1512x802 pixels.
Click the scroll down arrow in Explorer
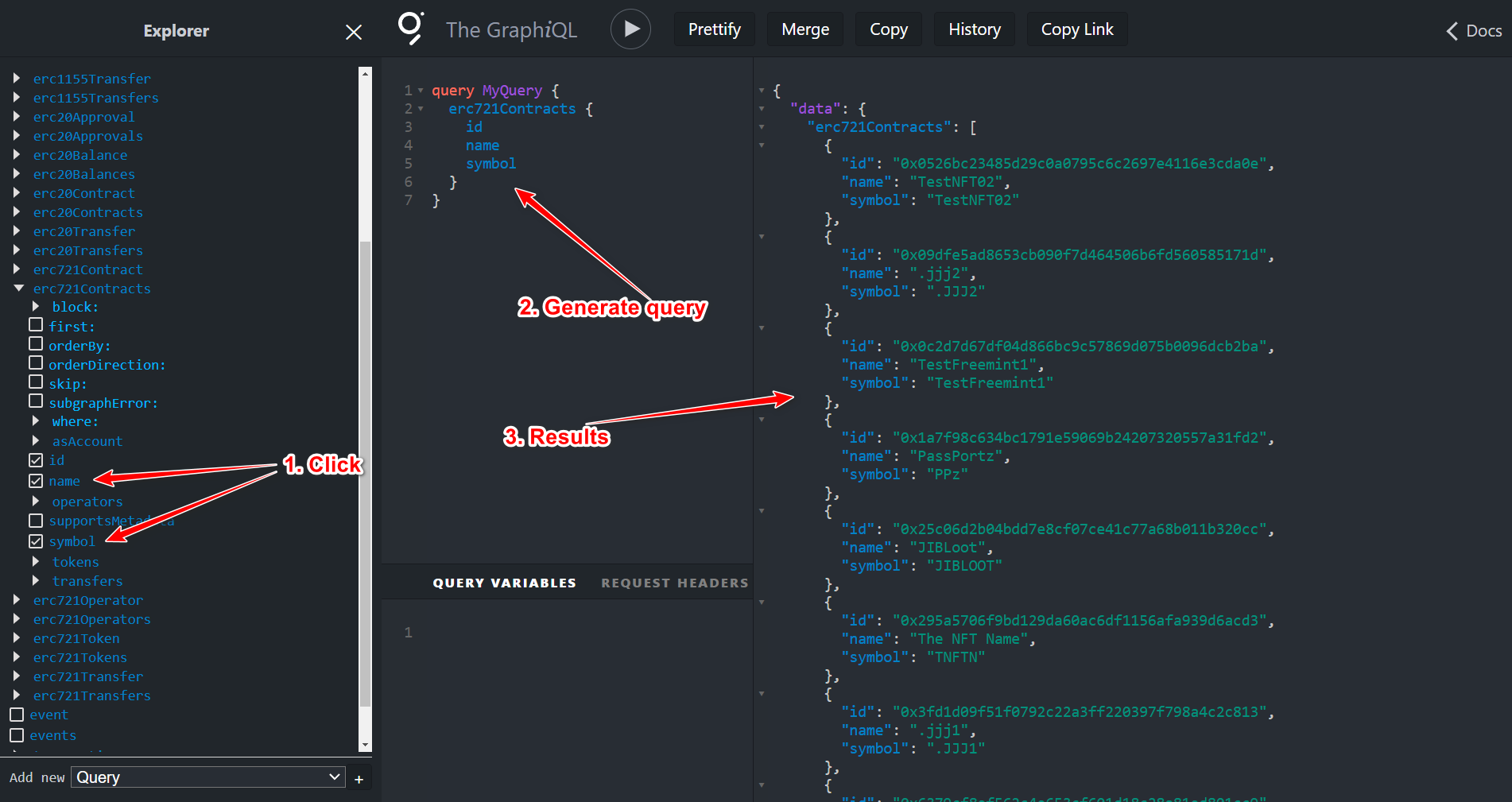coord(365,745)
